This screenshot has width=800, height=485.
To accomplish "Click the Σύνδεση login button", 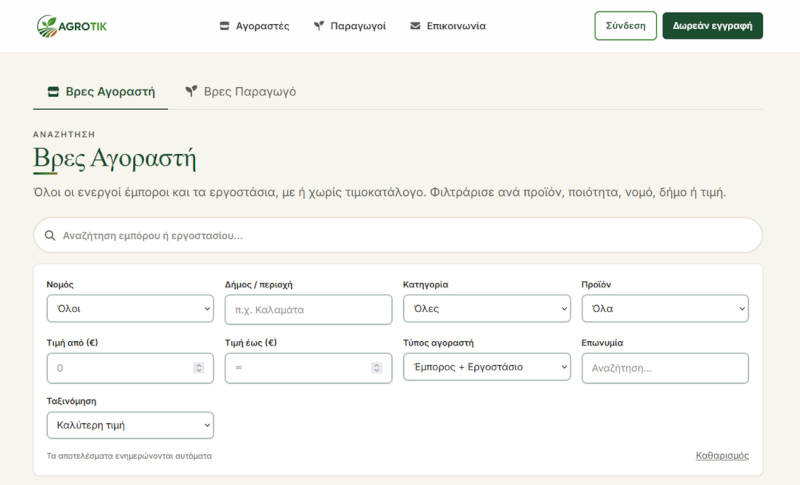I will (626, 25).
